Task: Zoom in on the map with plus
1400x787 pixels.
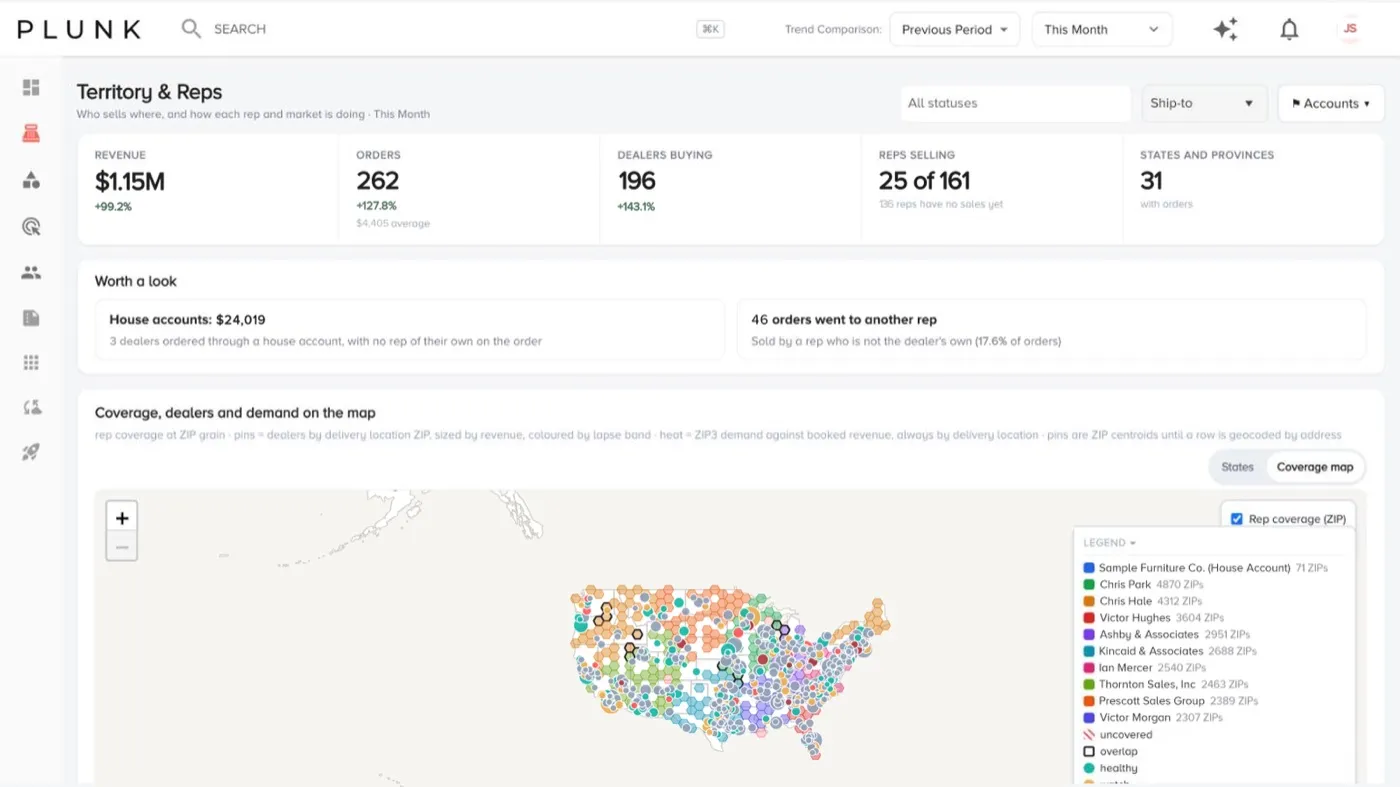Action: [x=122, y=518]
